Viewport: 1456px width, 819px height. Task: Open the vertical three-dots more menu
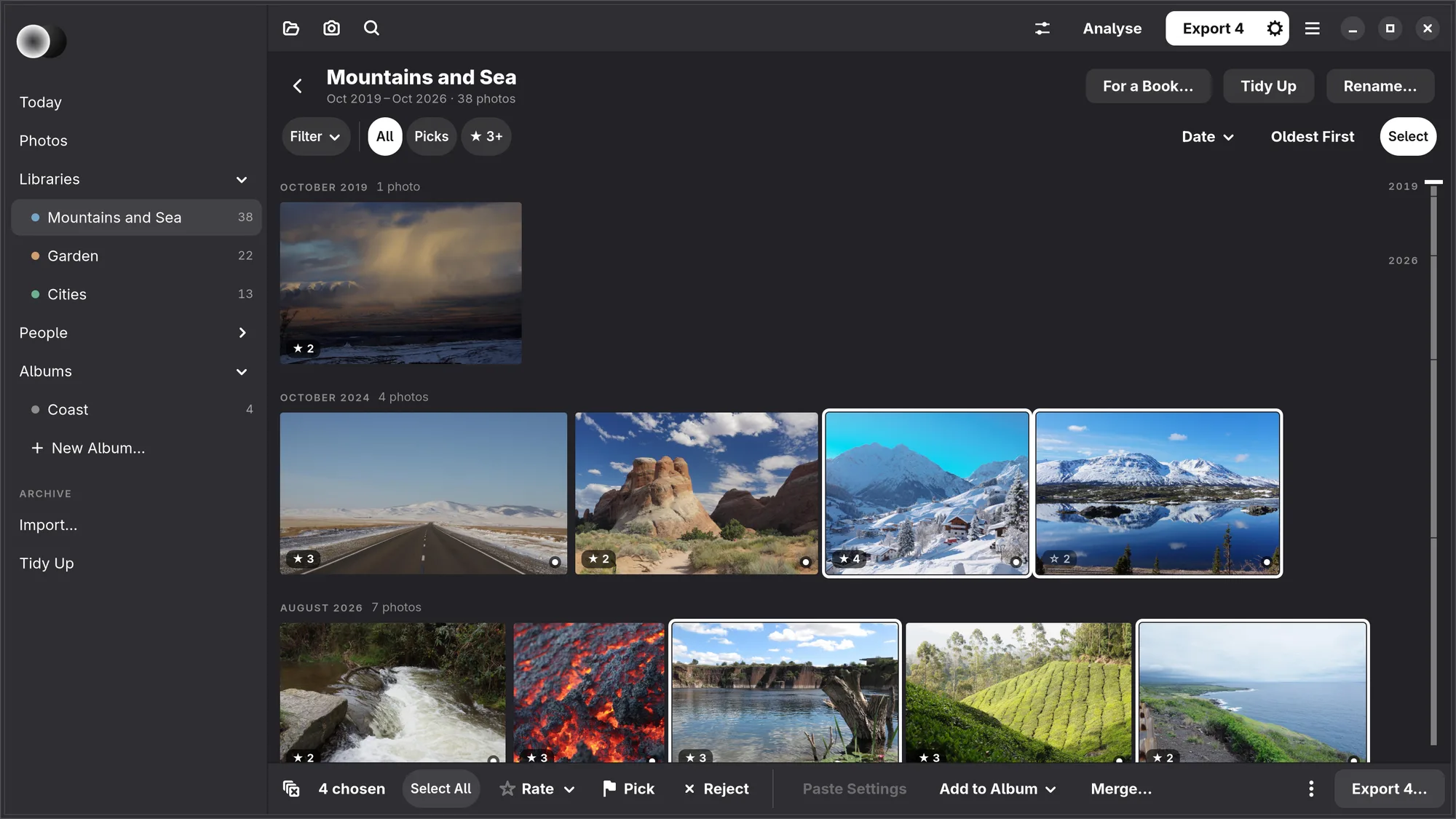click(x=1311, y=788)
